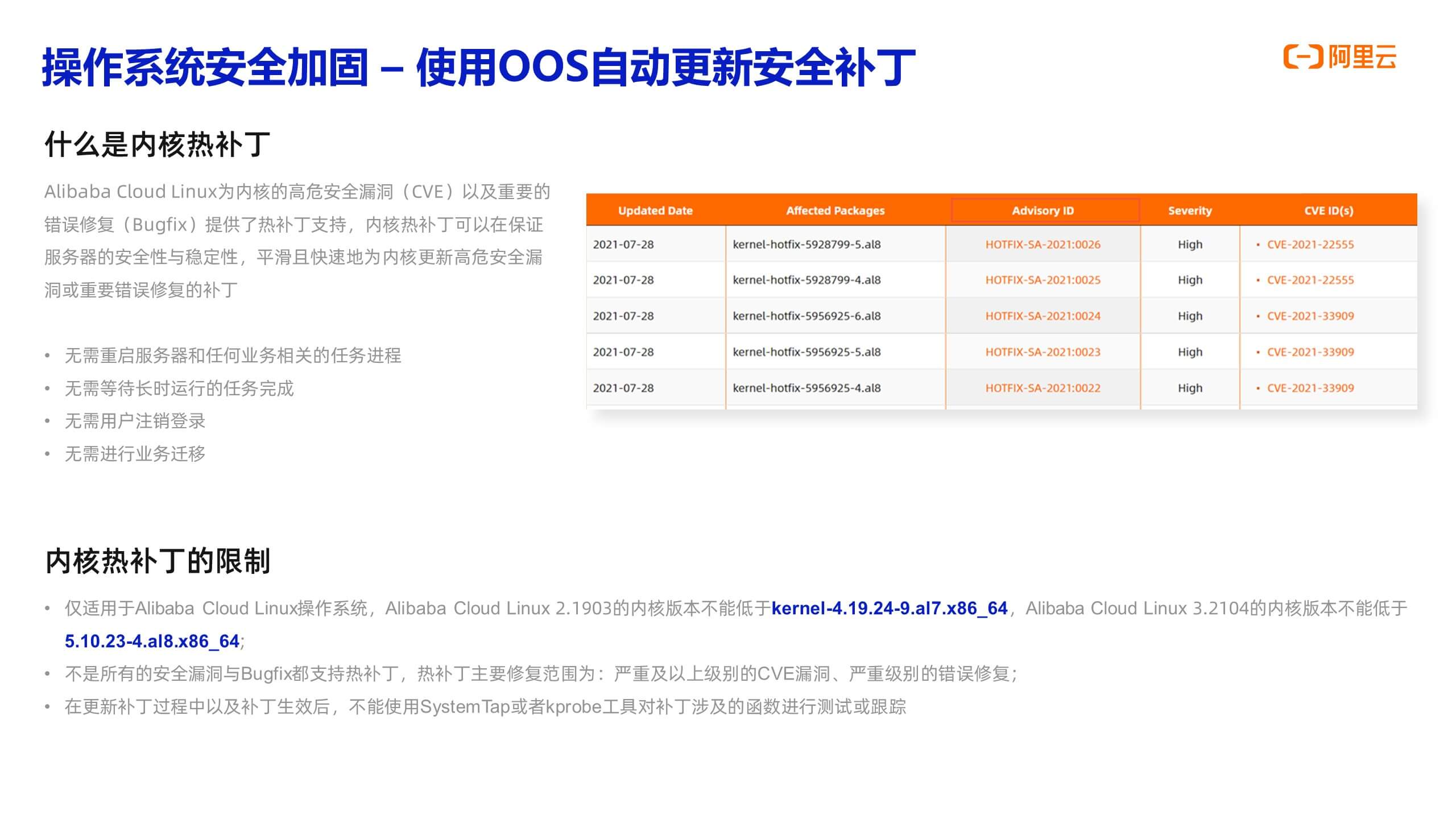1456x819 pixels.
Task: Click bullet 无需用户注销登录
Action: tap(135, 421)
